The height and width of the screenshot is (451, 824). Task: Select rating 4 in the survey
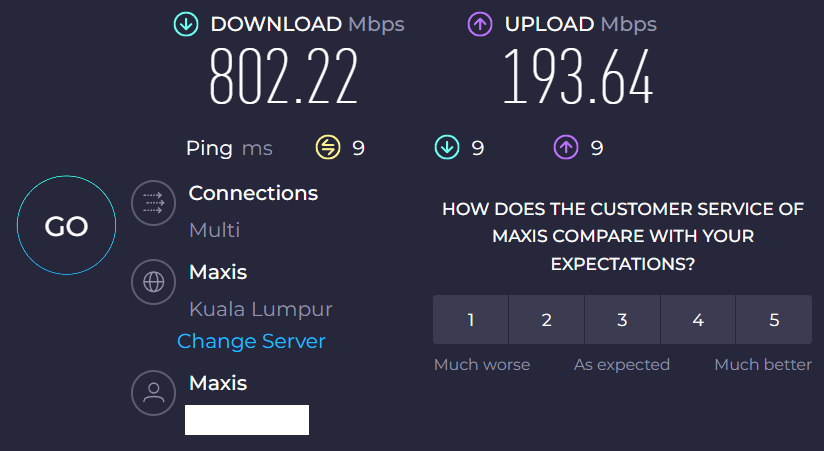pyautogui.click(x=698, y=320)
